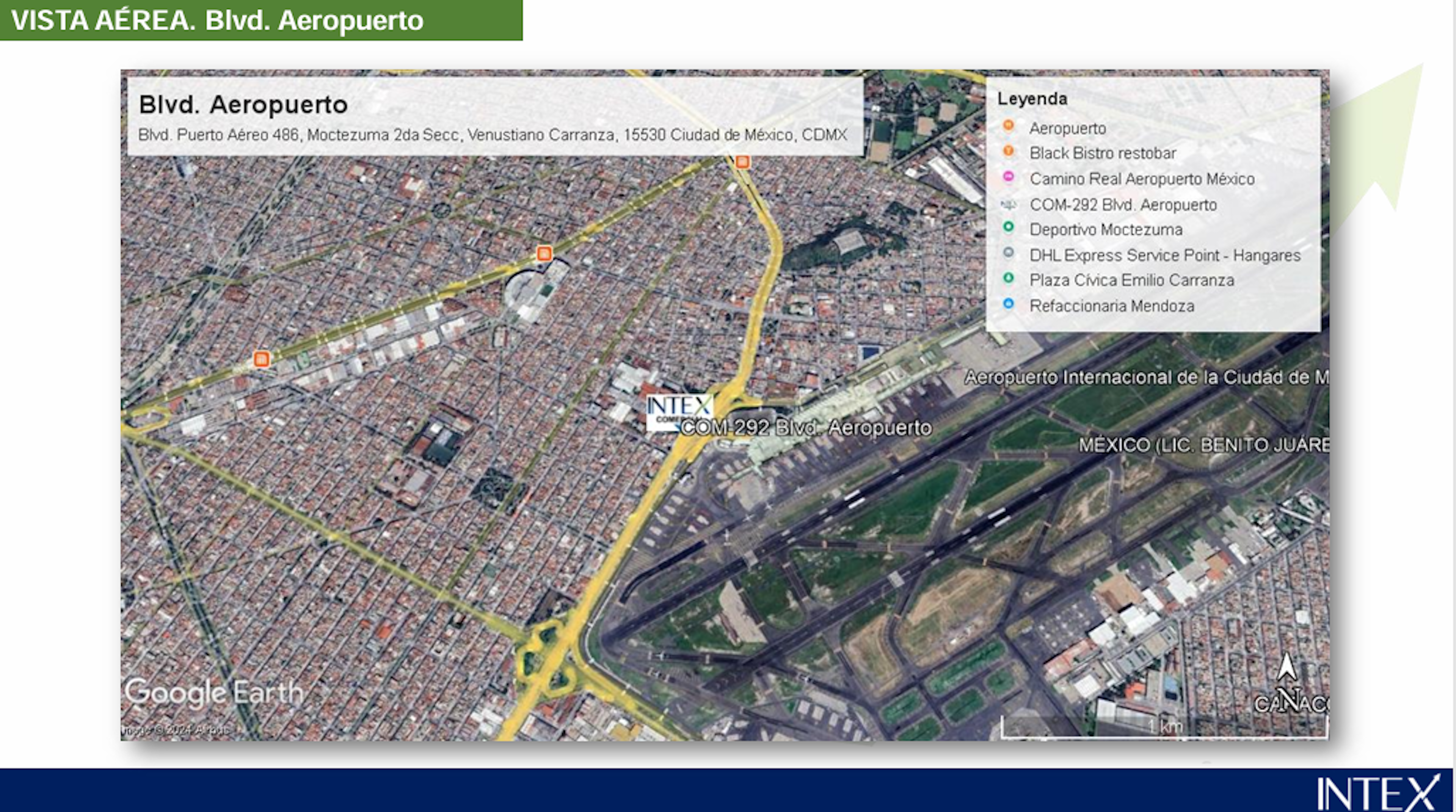Click the 'CANACO' map label

coord(1291,704)
